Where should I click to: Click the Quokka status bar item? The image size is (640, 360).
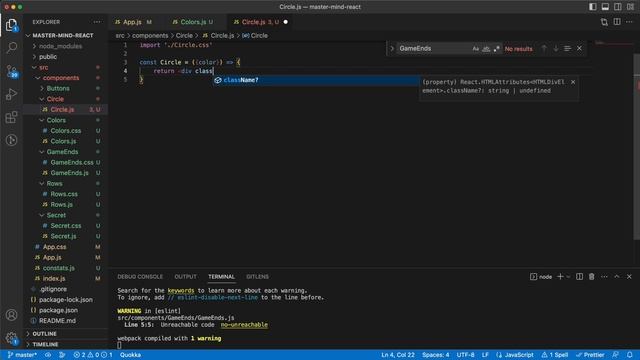[x=130, y=355]
